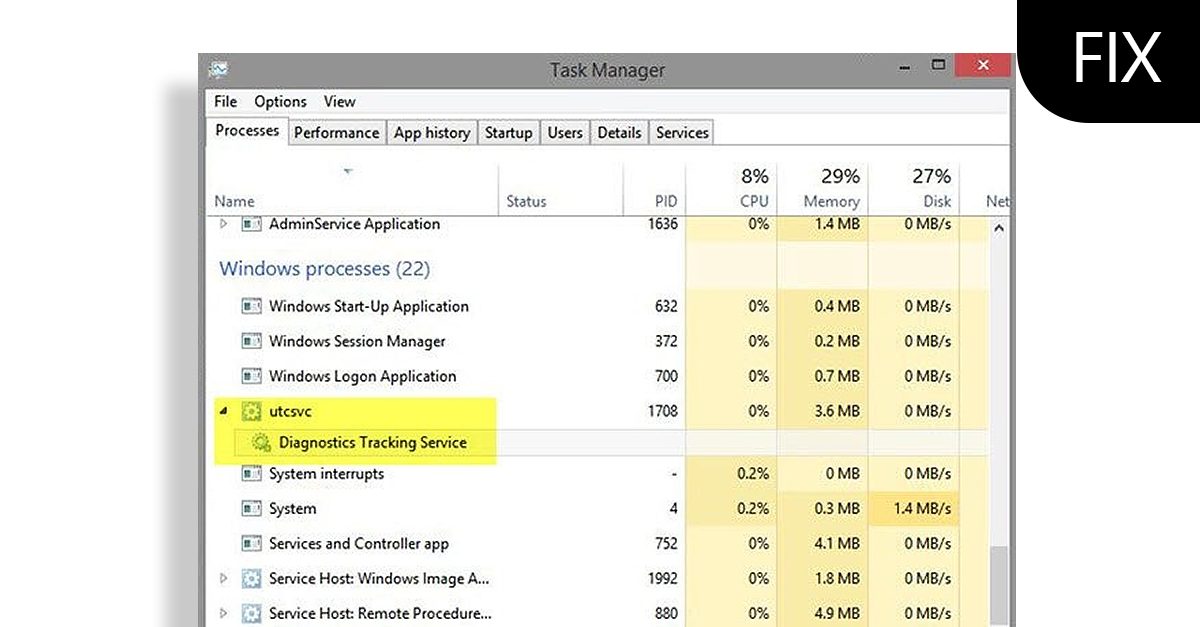Click the System interrupts process icon
The width and height of the screenshot is (1200, 627).
[x=252, y=473]
